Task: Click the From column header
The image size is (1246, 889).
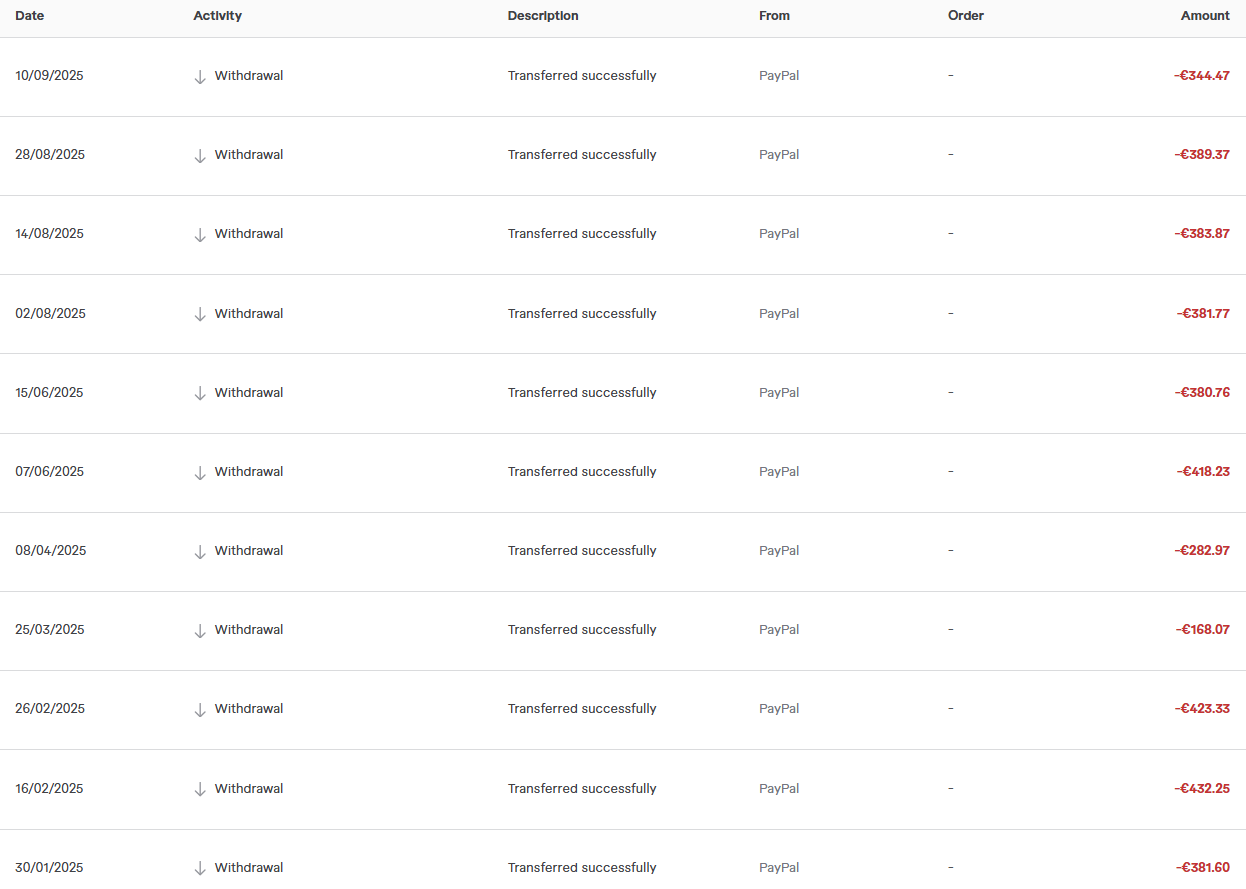Action: tap(774, 16)
